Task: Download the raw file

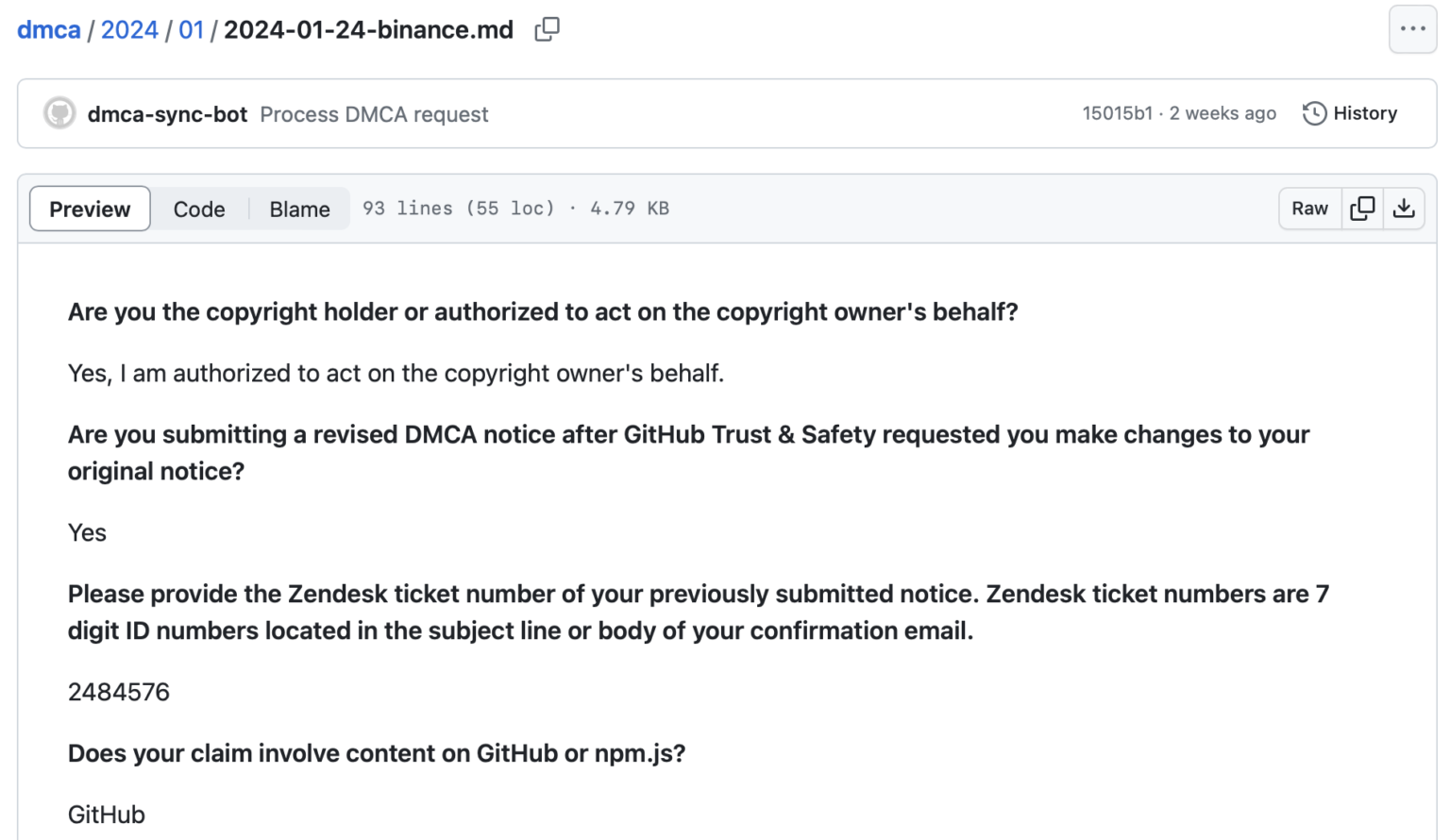Action: pyautogui.click(x=1404, y=209)
